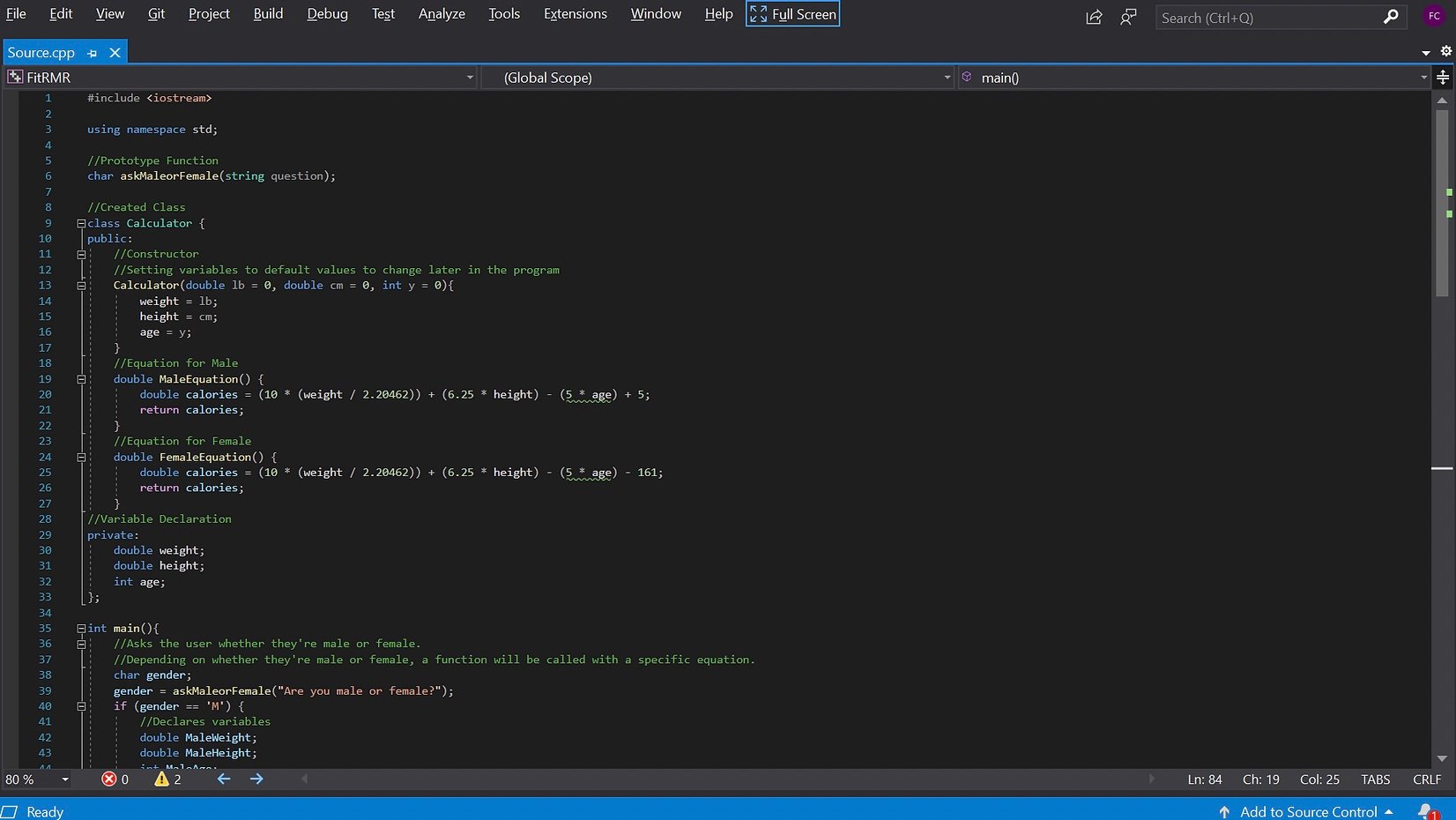The image size is (1456, 820).
Task: Open the Test menu
Action: point(383,14)
